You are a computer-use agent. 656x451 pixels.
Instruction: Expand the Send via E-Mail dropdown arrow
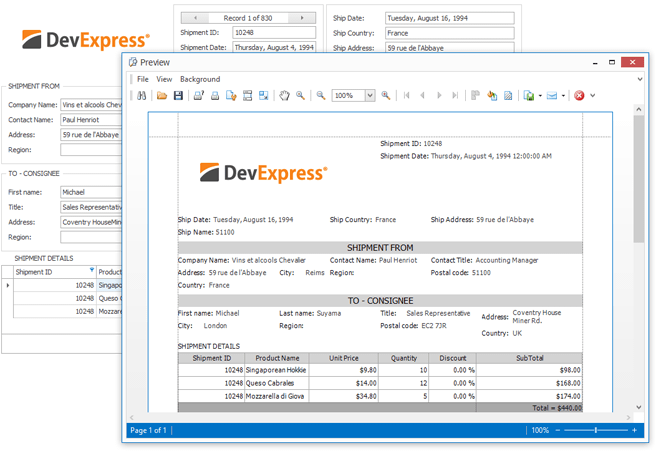tap(563, 95)
